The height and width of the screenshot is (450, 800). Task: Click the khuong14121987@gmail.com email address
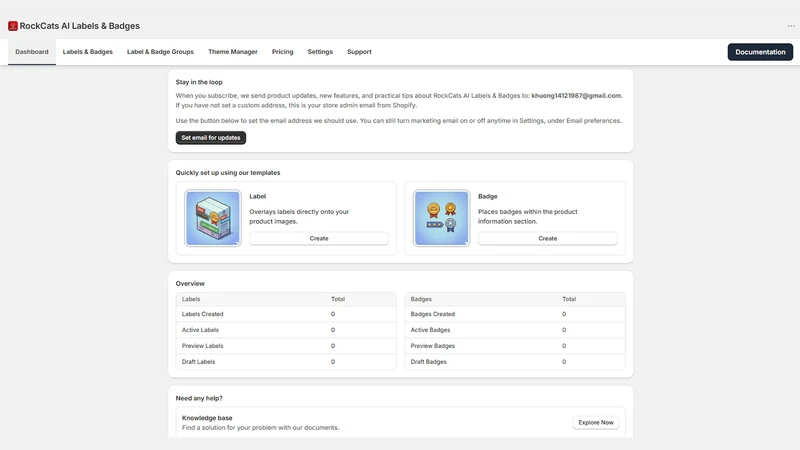coord(576,95)
